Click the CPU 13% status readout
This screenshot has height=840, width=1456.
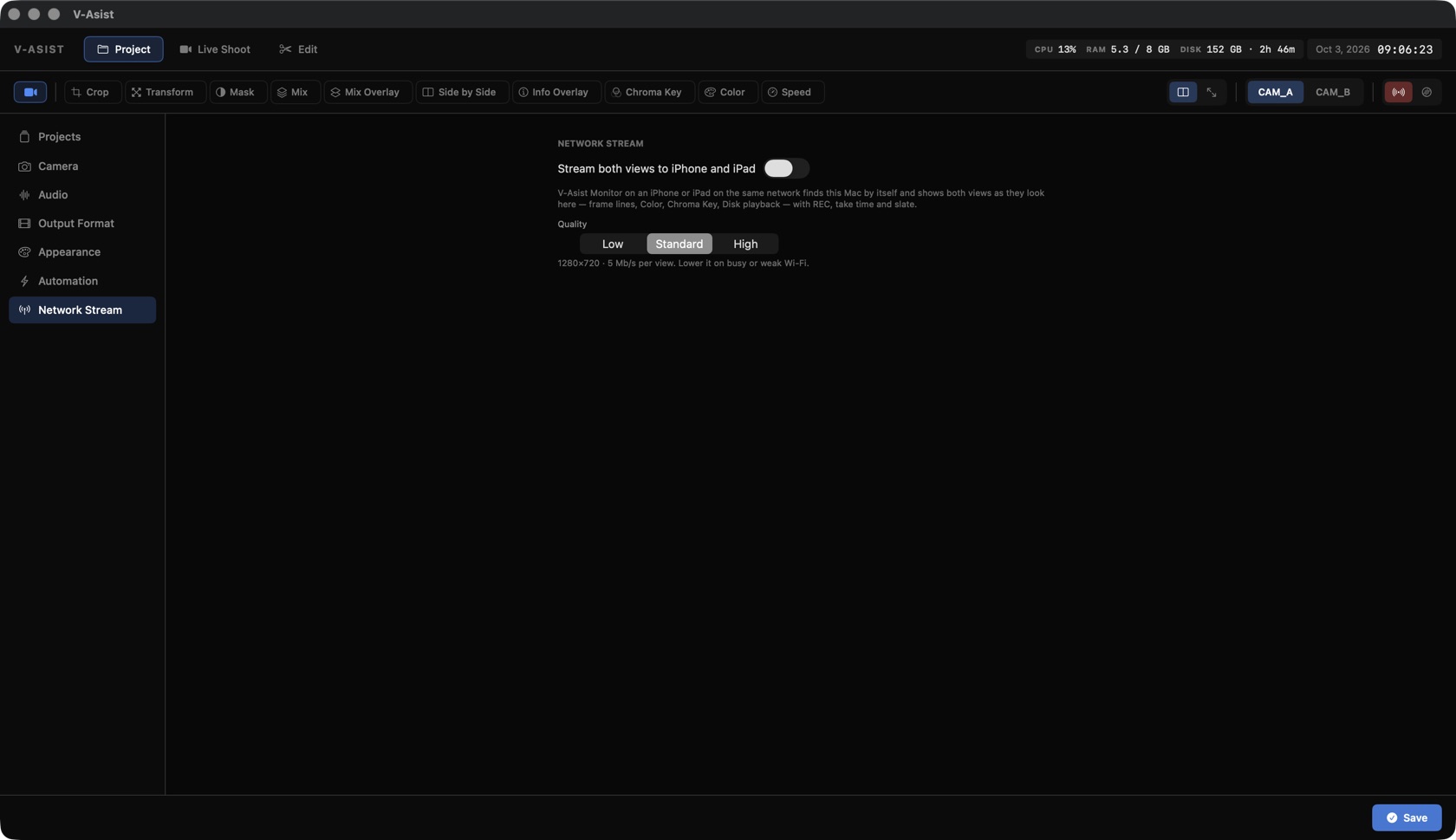point(1055,49)
